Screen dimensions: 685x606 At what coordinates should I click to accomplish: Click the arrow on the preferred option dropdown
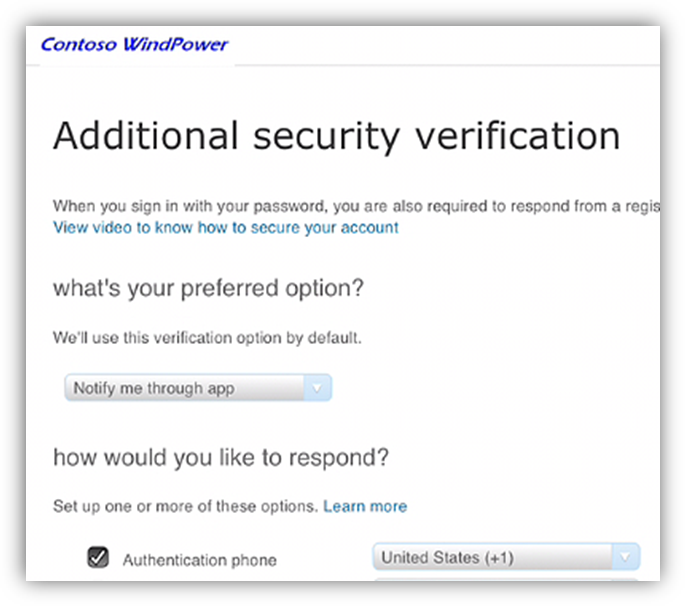point(318,388)
